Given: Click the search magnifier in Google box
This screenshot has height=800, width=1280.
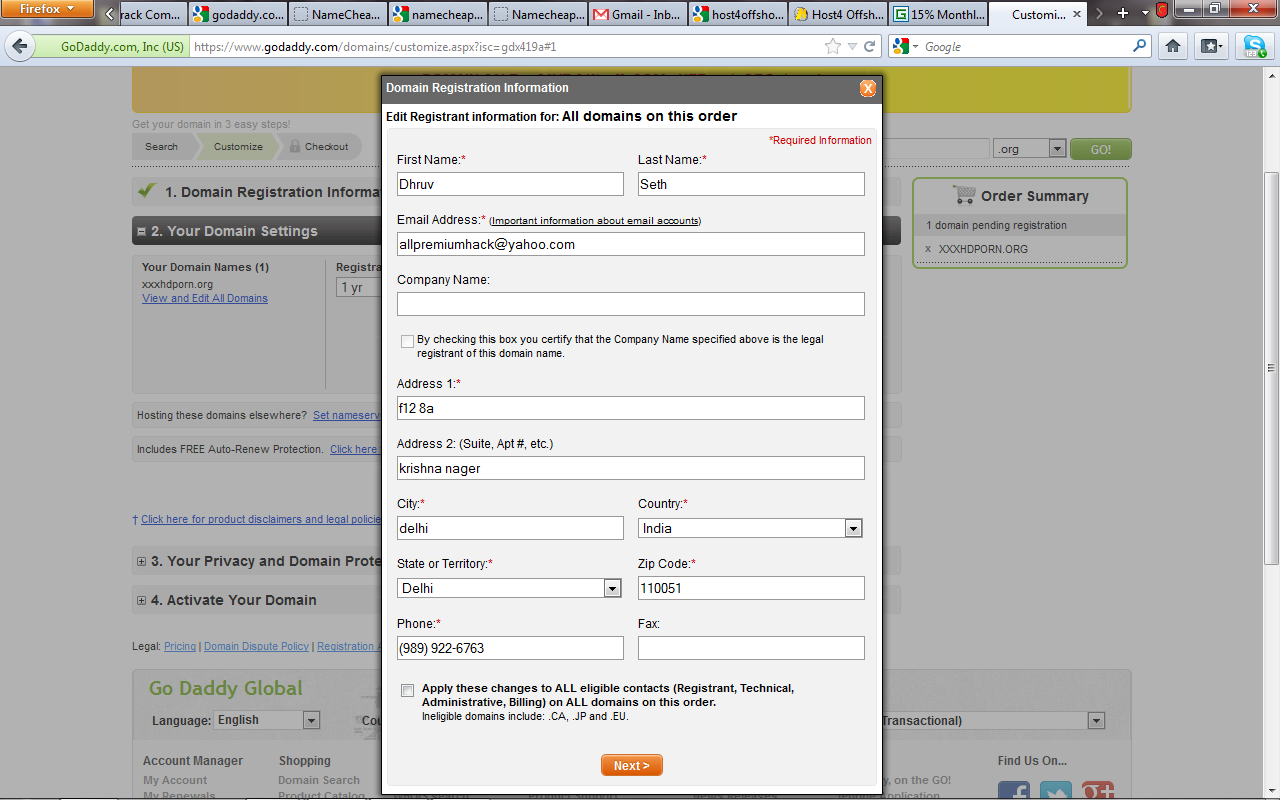Looking at the screenshot, I should point(1140,46).
